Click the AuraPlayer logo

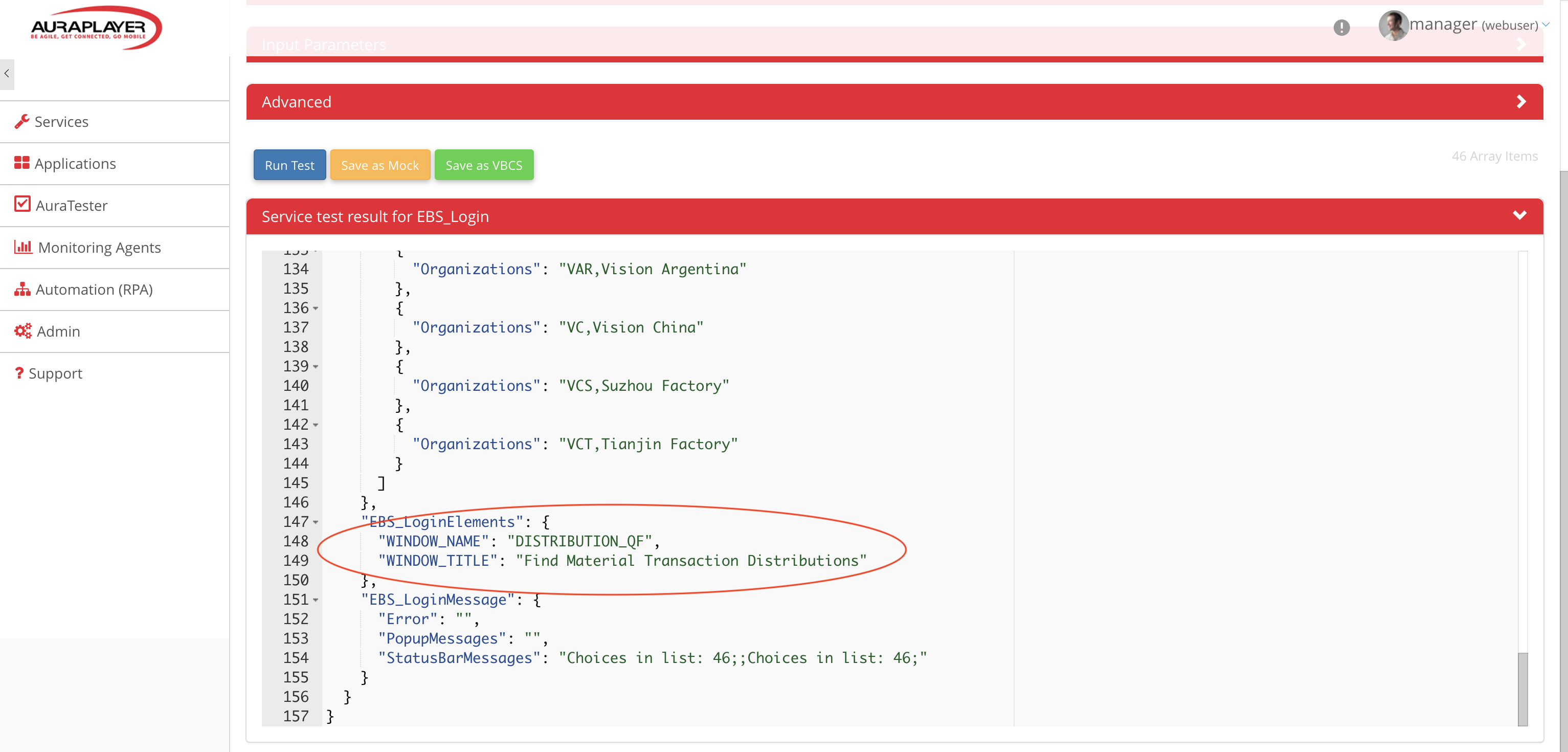pyautogui.click(x=96, y=28)
